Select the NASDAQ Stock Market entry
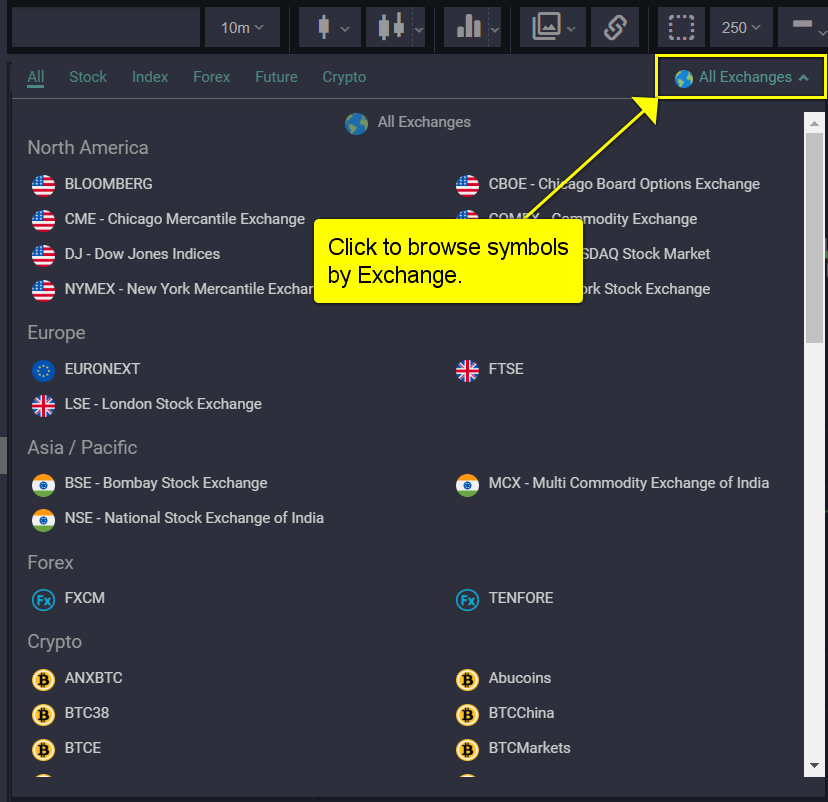 [645, 254]
